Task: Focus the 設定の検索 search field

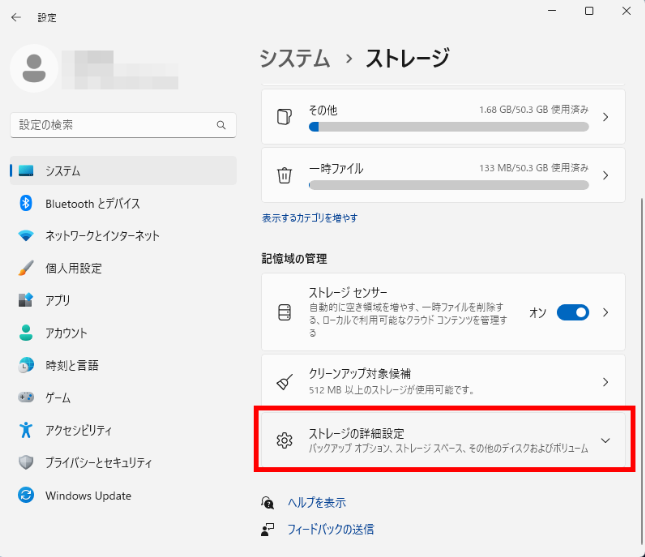Action: tap(123, 125)
